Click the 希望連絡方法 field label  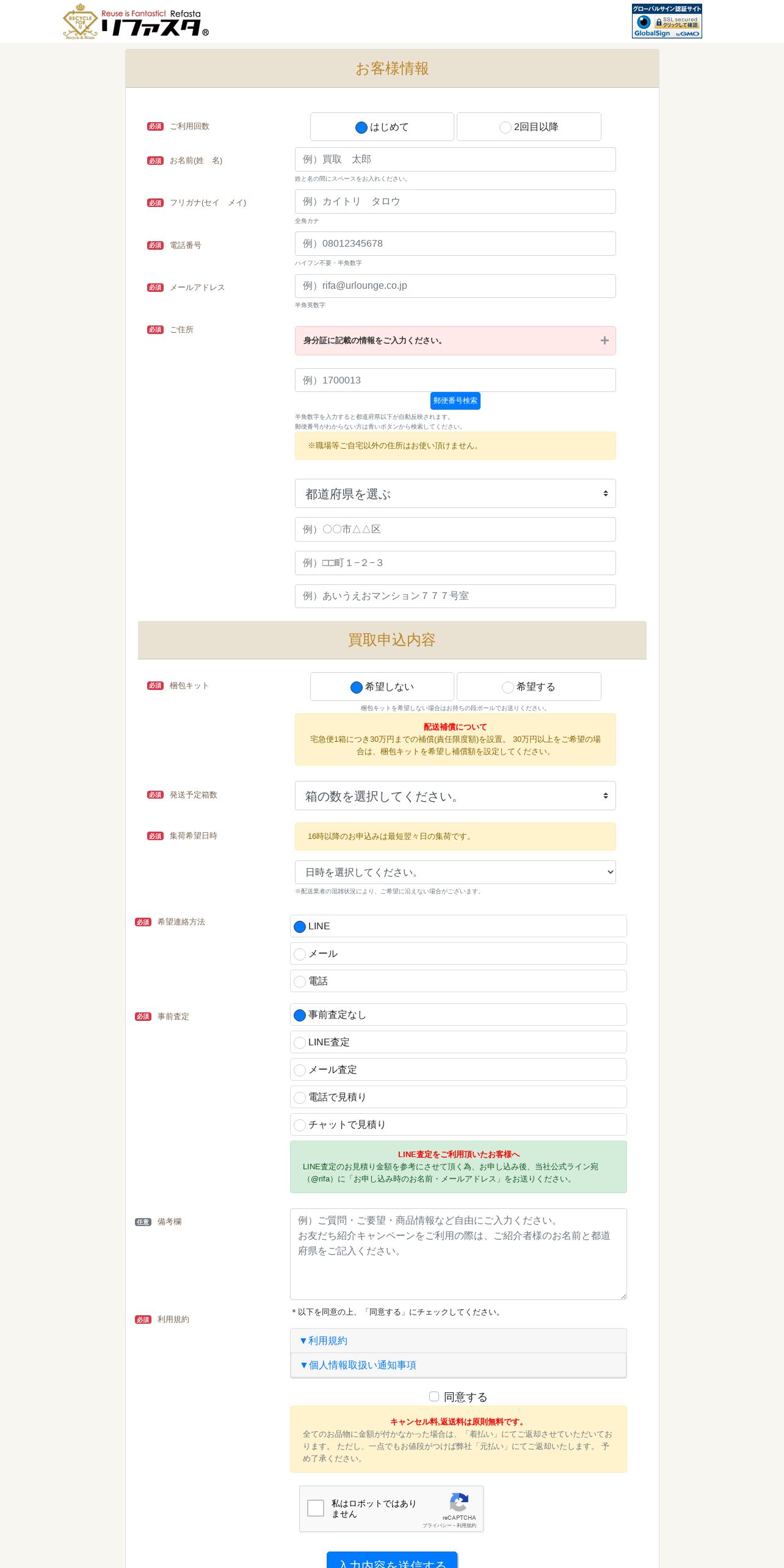pos(181,922)
